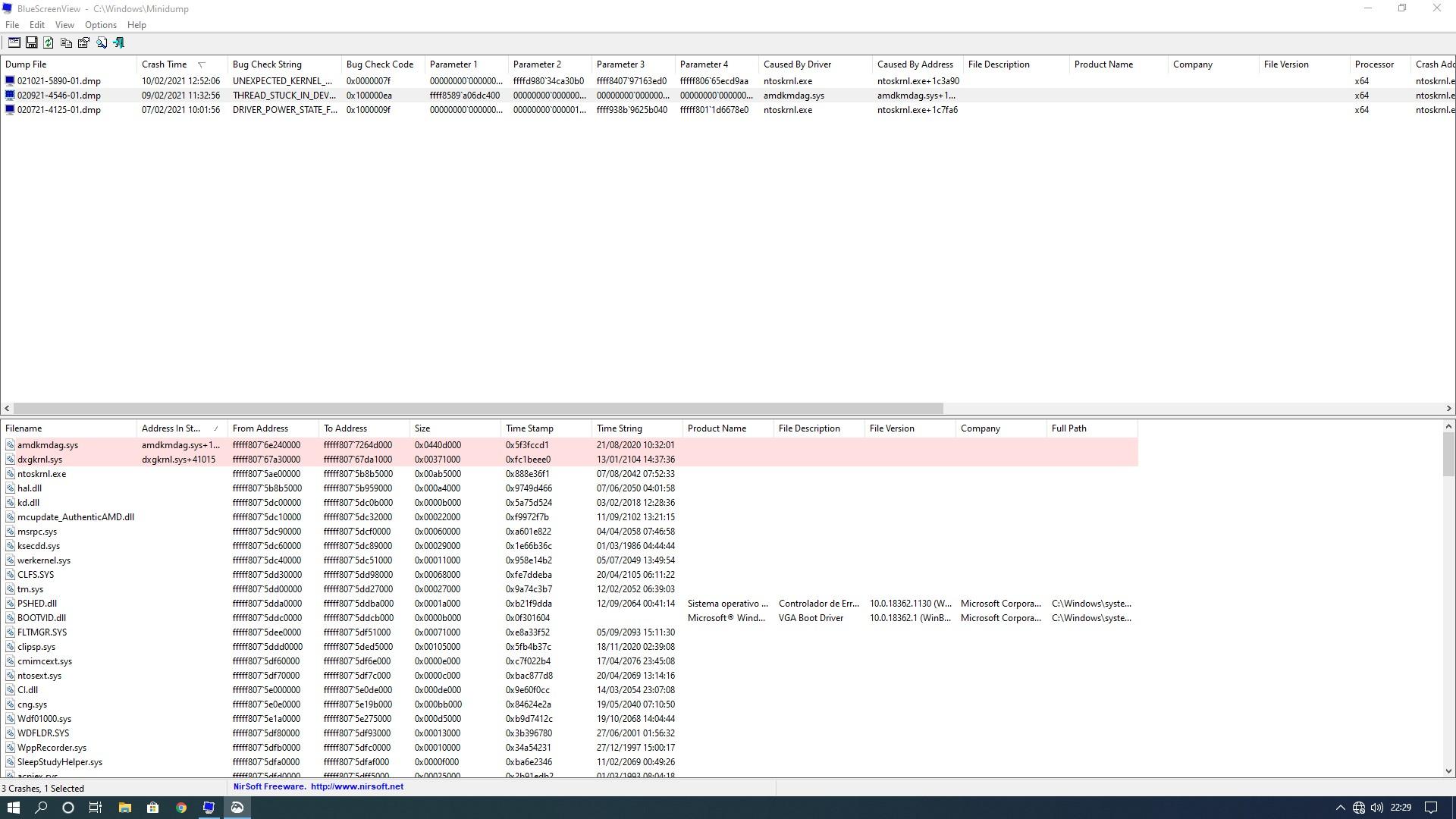The image size is (1456, 819).
Task: Click From Address column header
Action: point(273,428)
